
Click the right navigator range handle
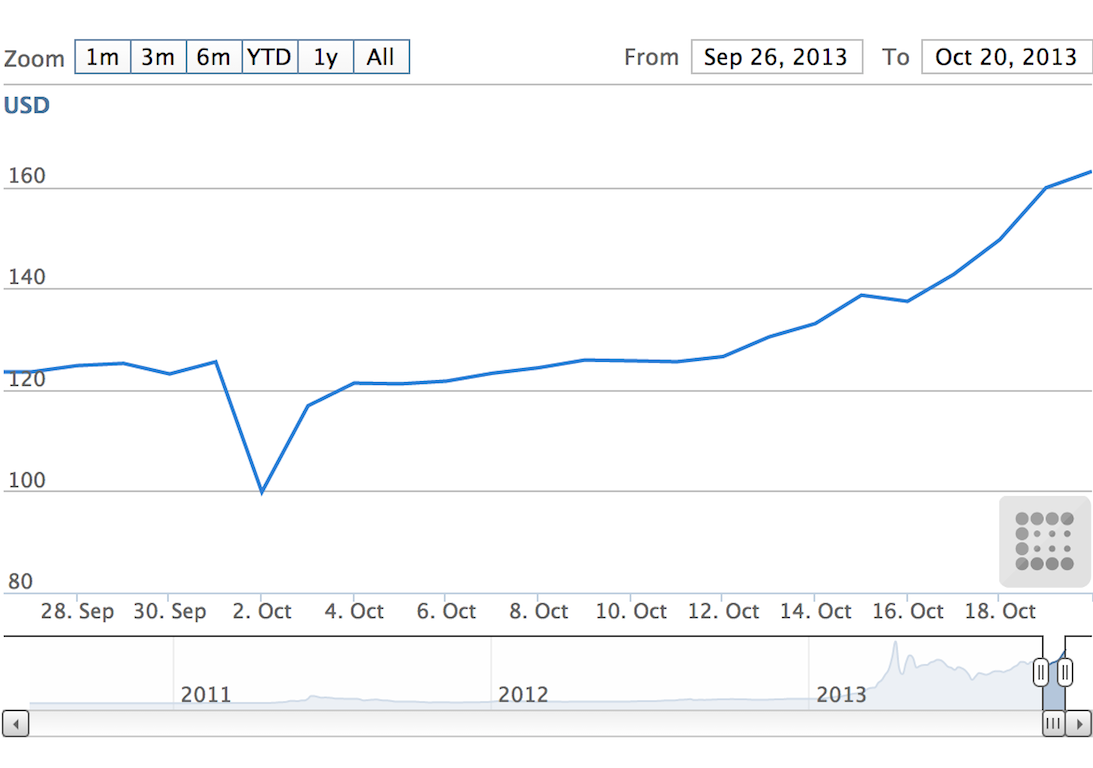1065,673
